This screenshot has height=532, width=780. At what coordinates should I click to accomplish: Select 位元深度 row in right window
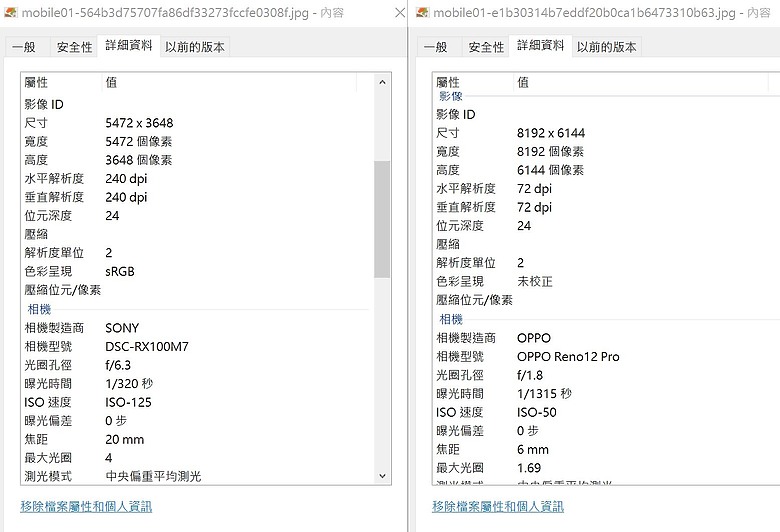tap(607, 226)
